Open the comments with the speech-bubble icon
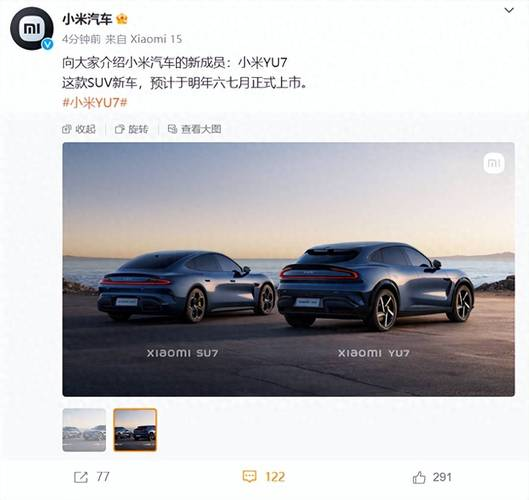This screenshot has height=500, width=529. pos(250,477)
